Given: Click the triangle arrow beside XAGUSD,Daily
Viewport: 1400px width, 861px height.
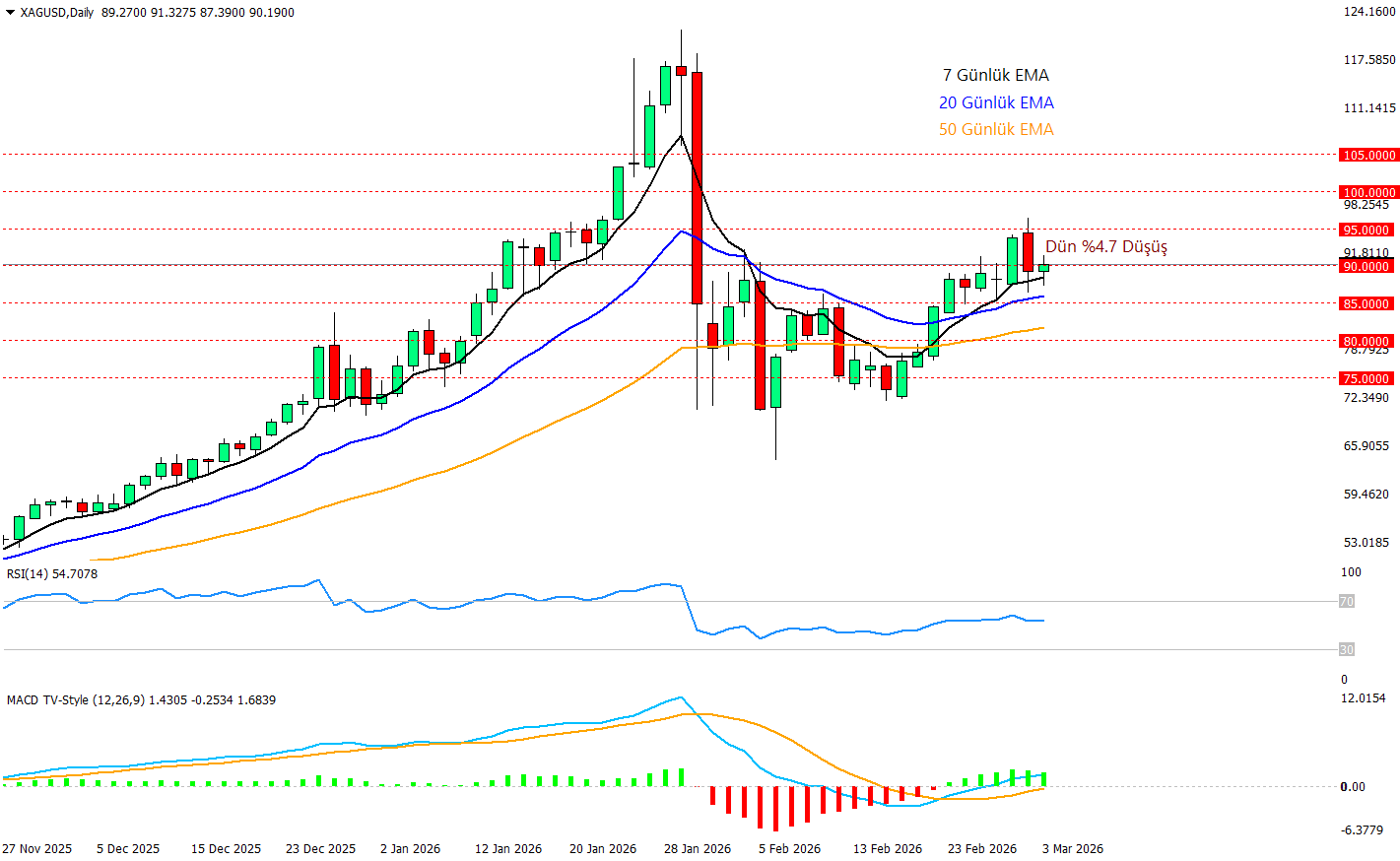Looking at the screenshot, I should (10, 13).
